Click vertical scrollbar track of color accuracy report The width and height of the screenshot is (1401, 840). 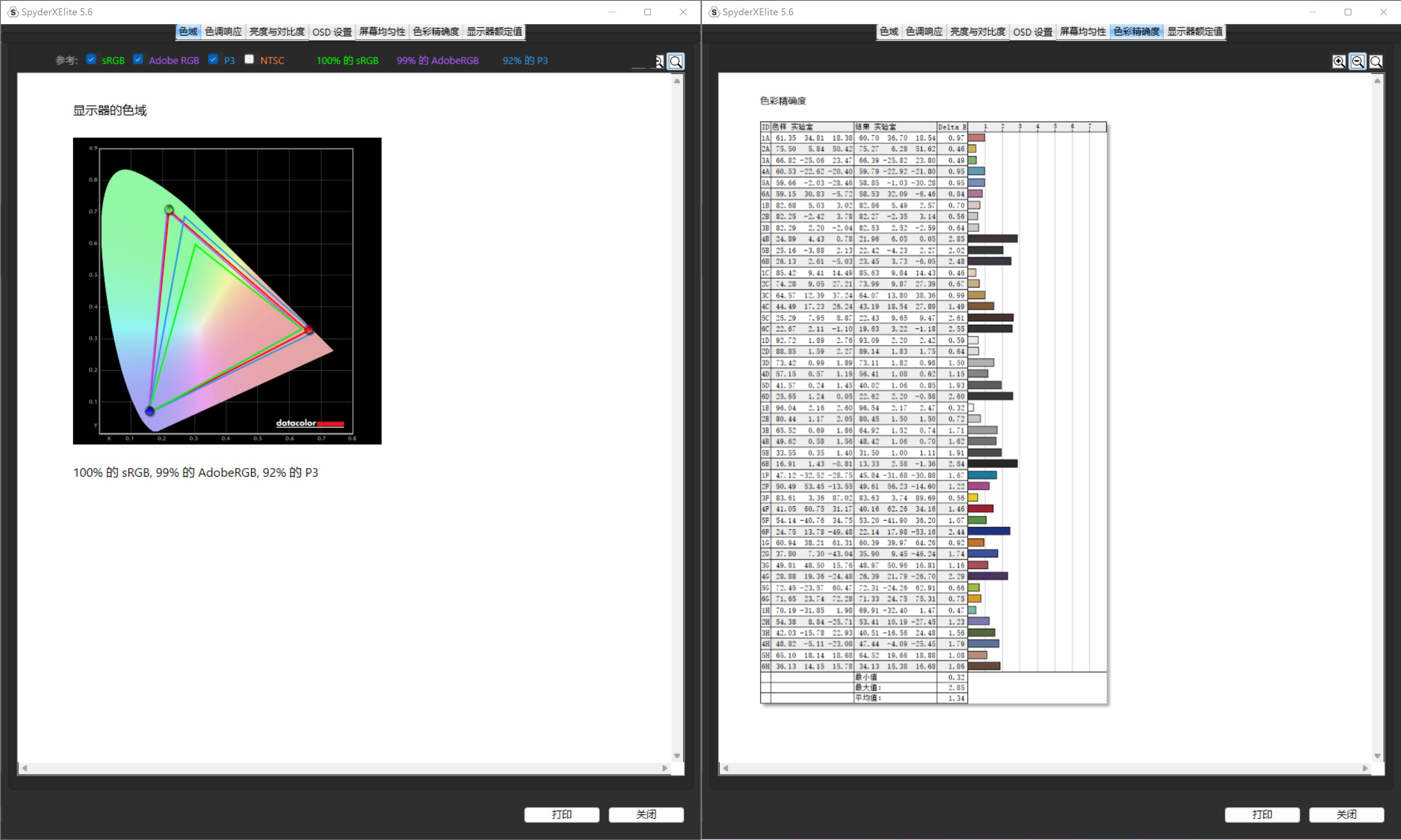point(1378,419)
